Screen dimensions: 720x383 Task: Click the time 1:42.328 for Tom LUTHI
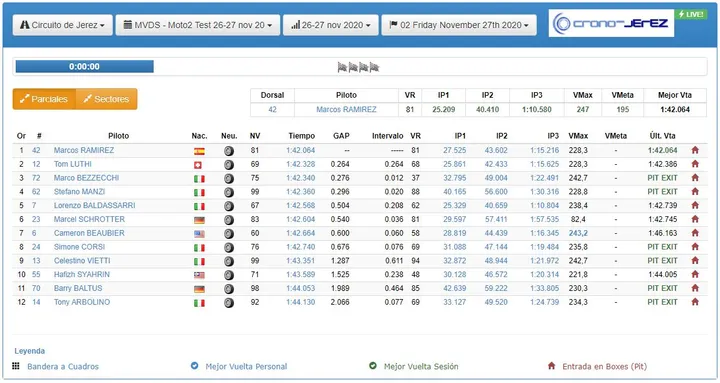tap(300, 164)
